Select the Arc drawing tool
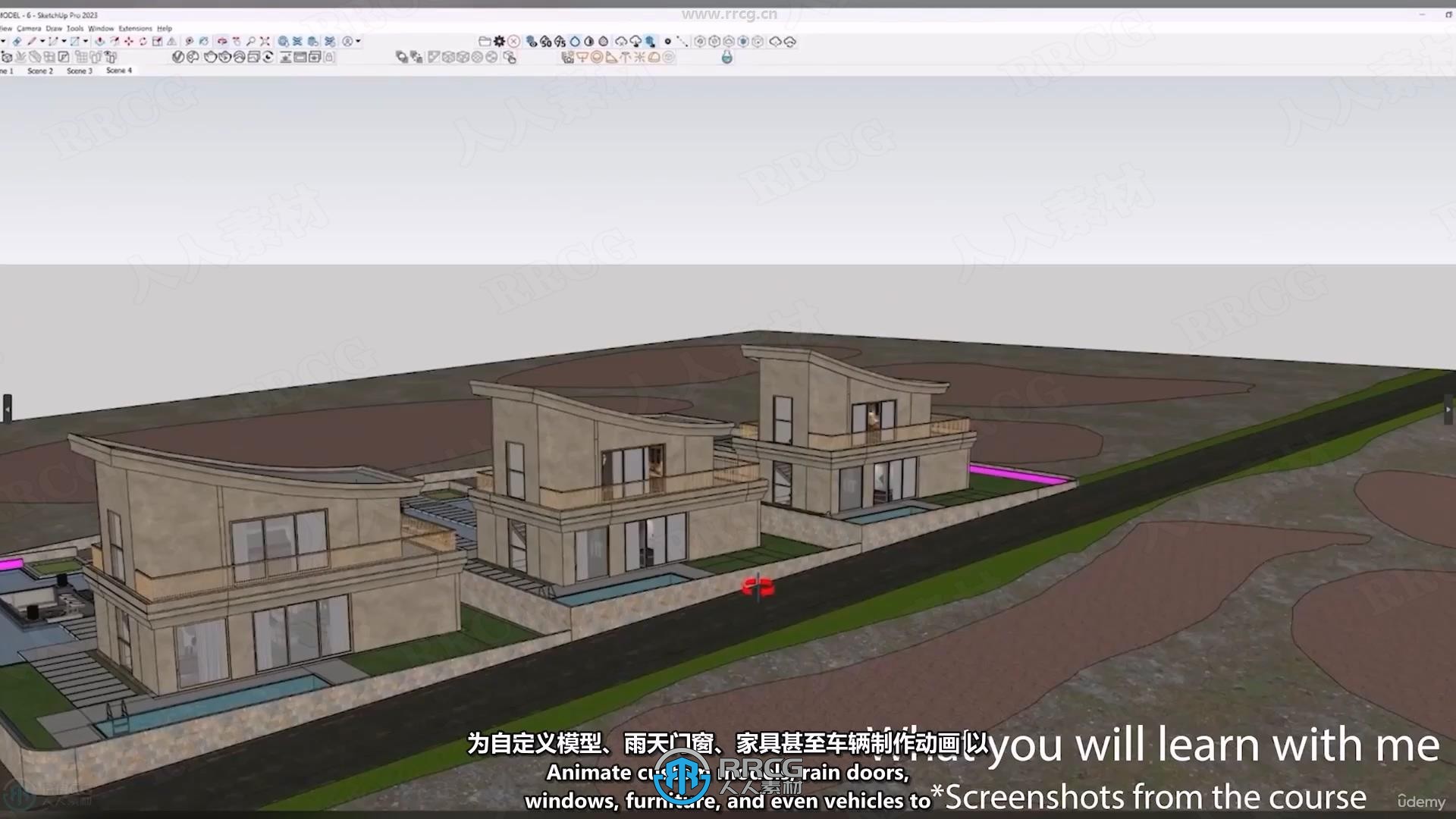The image size is (1456, 819). point(53,41)
